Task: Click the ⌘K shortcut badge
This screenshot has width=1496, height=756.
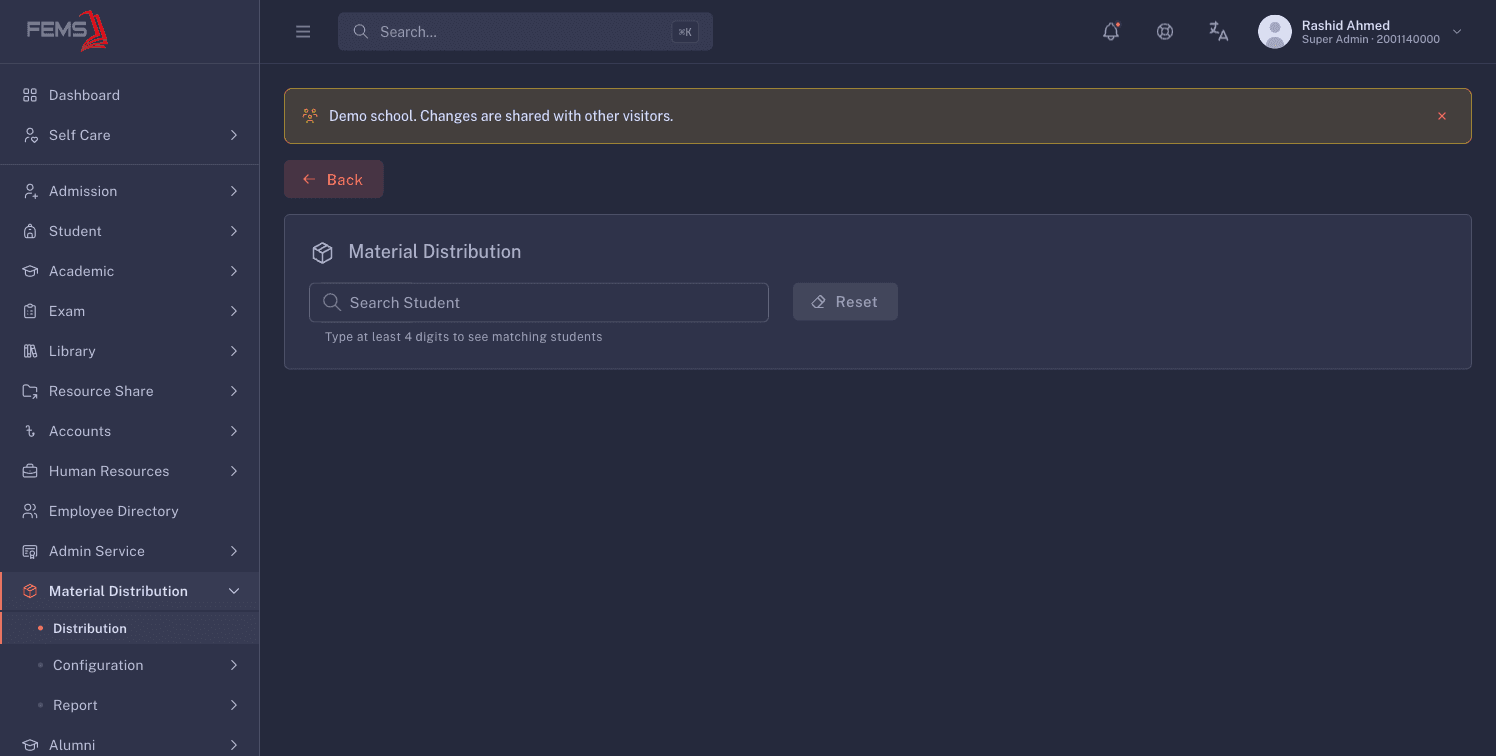Action: click(685, 32)
